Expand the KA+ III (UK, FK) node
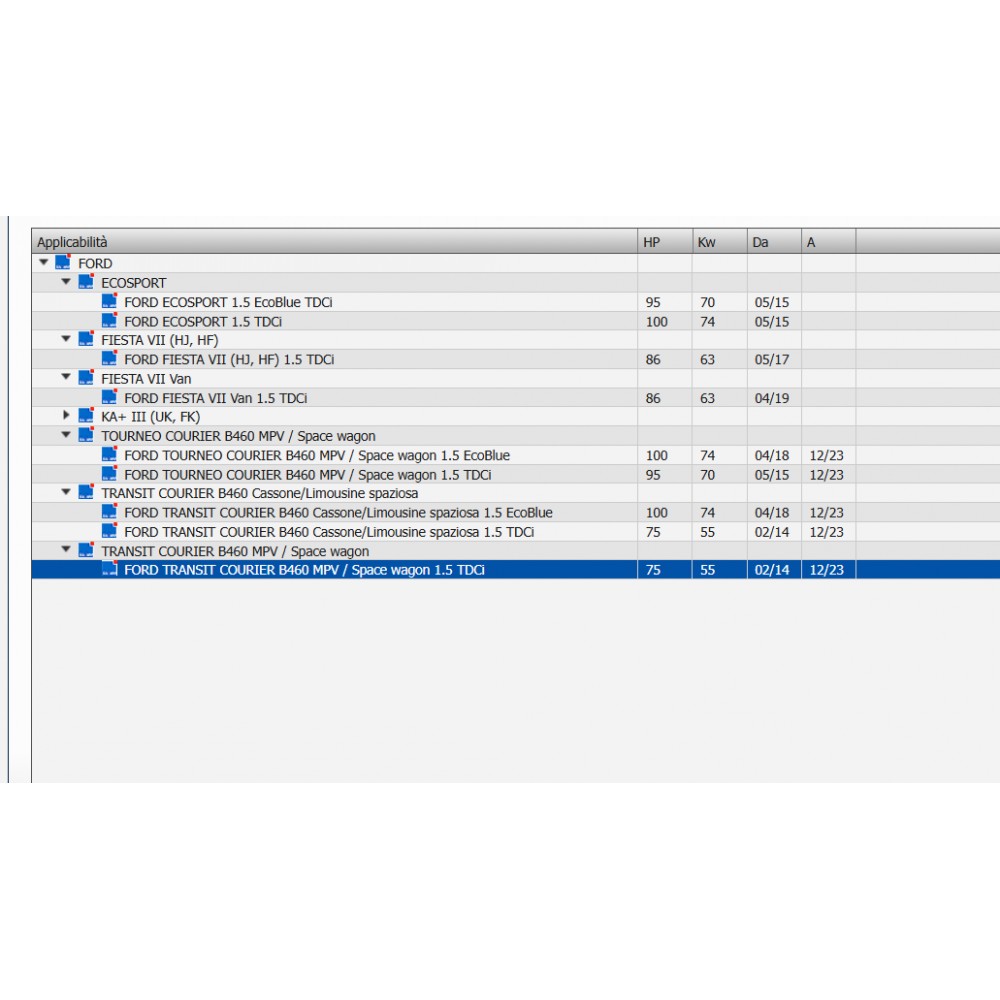 (x=67, y=416)
